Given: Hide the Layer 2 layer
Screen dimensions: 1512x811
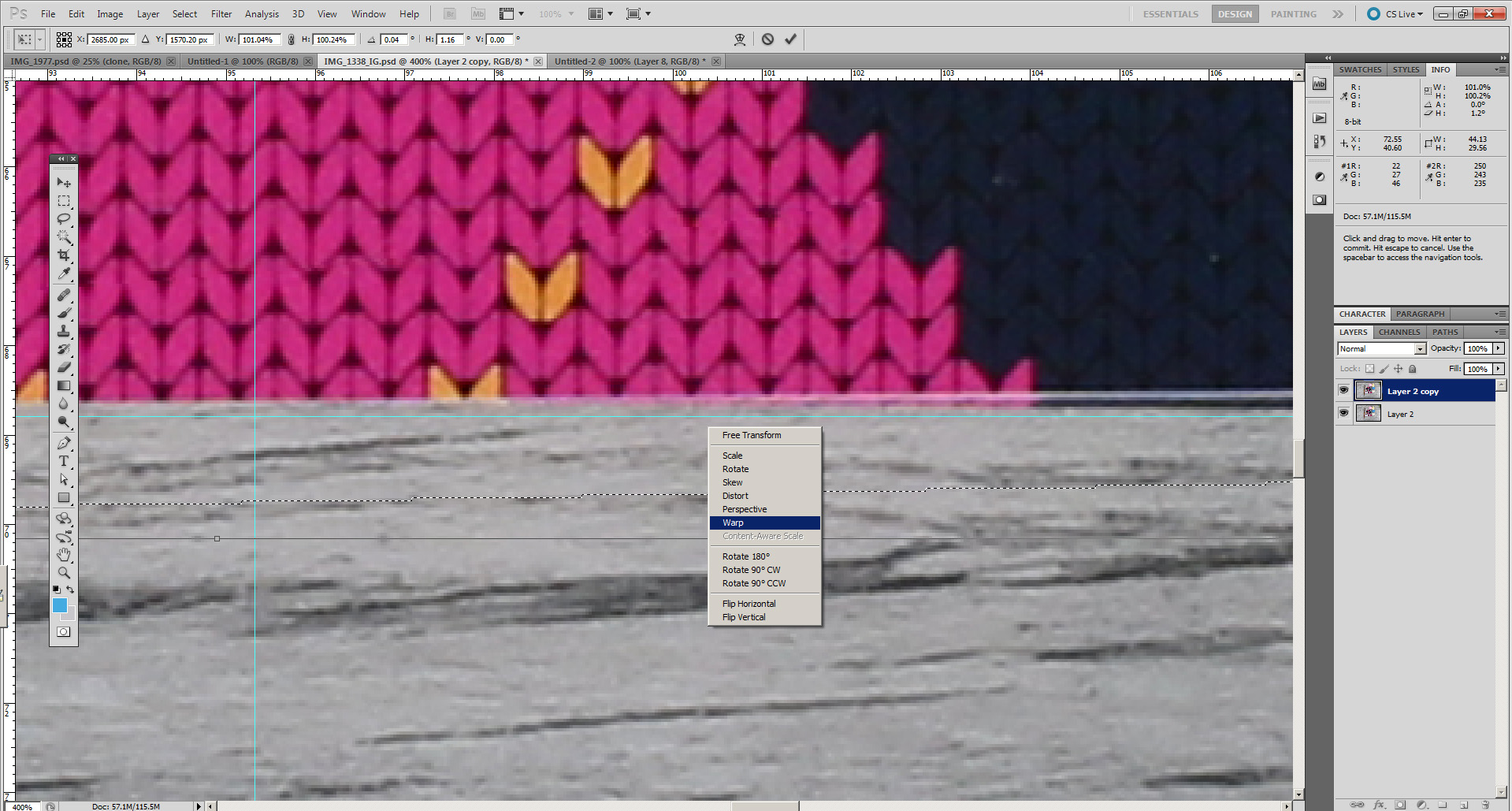Looking at the screenshot, I should [1343, 413].
